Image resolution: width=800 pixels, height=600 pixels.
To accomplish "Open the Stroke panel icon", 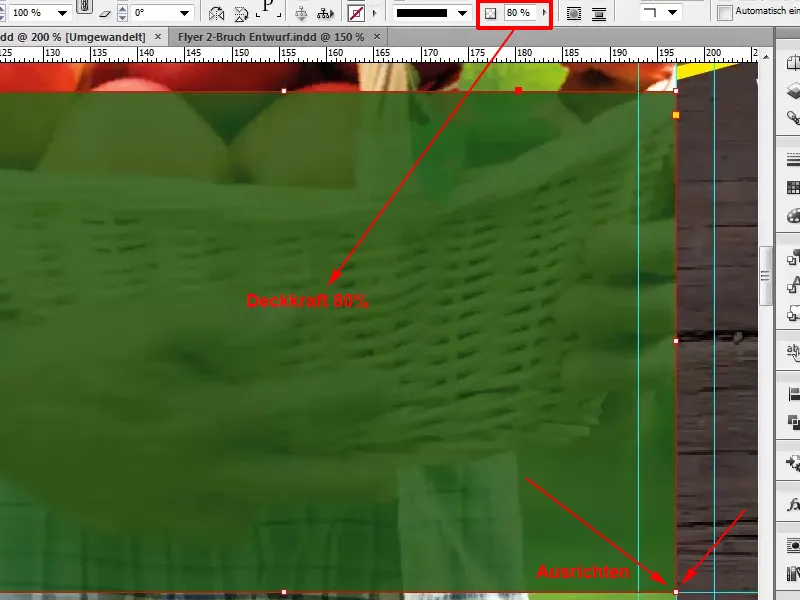I will point(793,161).
